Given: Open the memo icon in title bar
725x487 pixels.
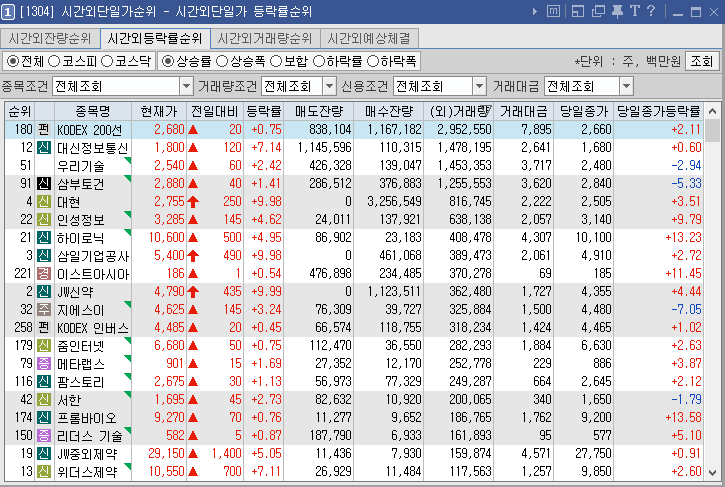Looking at the screenshot, I should pyautogui.click(x=553, y=11).
